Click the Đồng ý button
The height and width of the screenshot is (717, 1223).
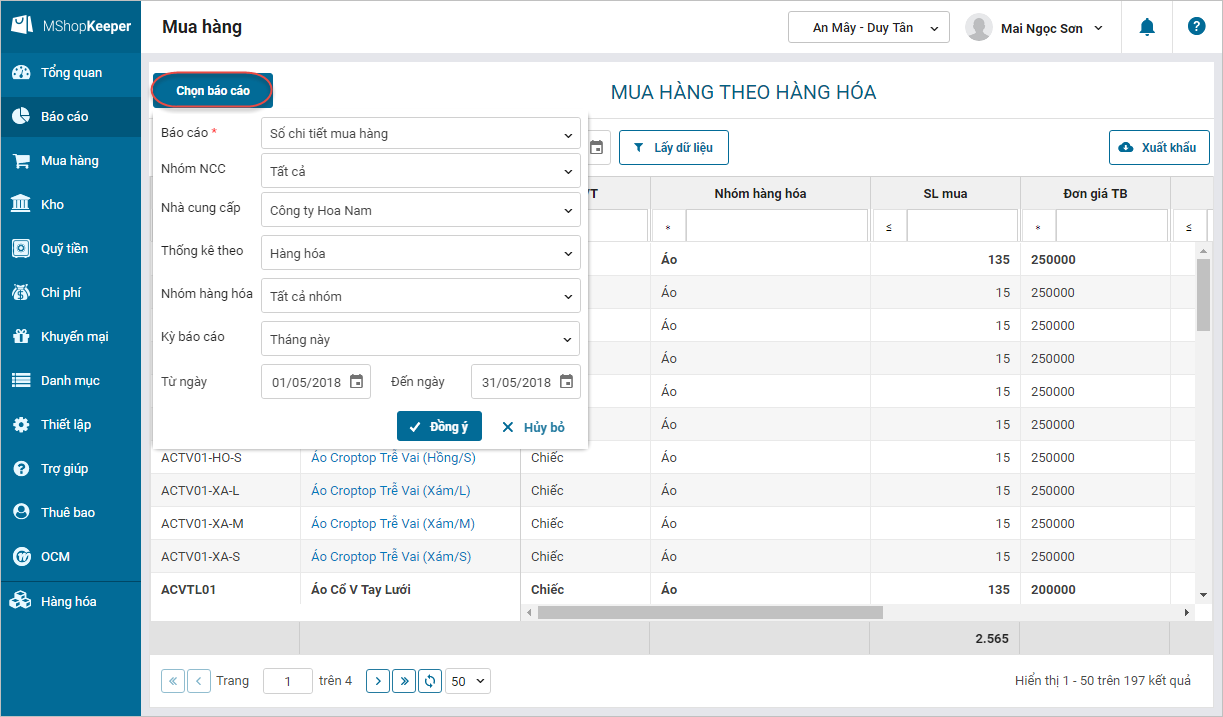pos(439,427)
